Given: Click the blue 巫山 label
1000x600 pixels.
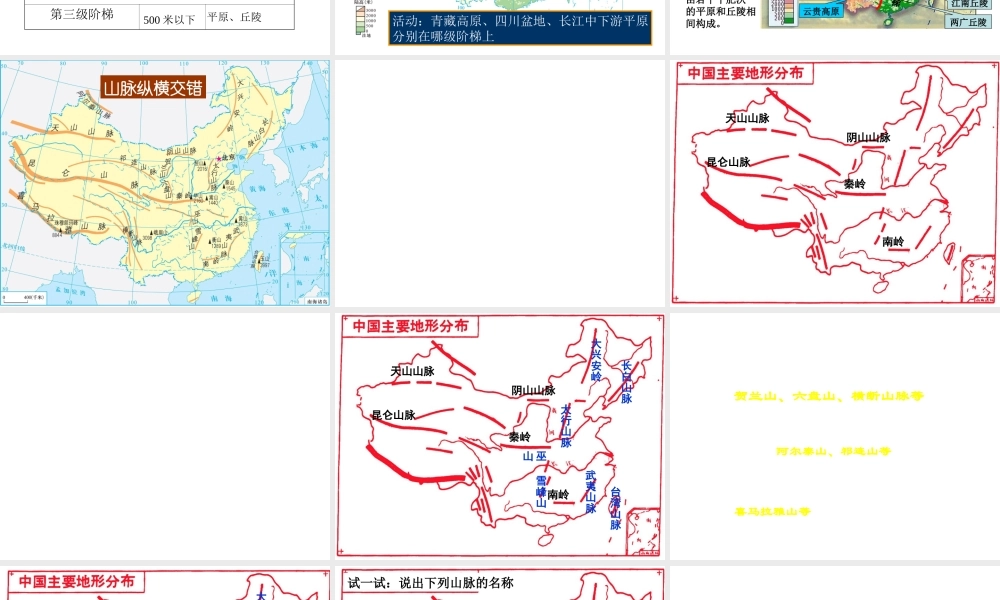Looking at the screenshot, I should coord(534,456).
